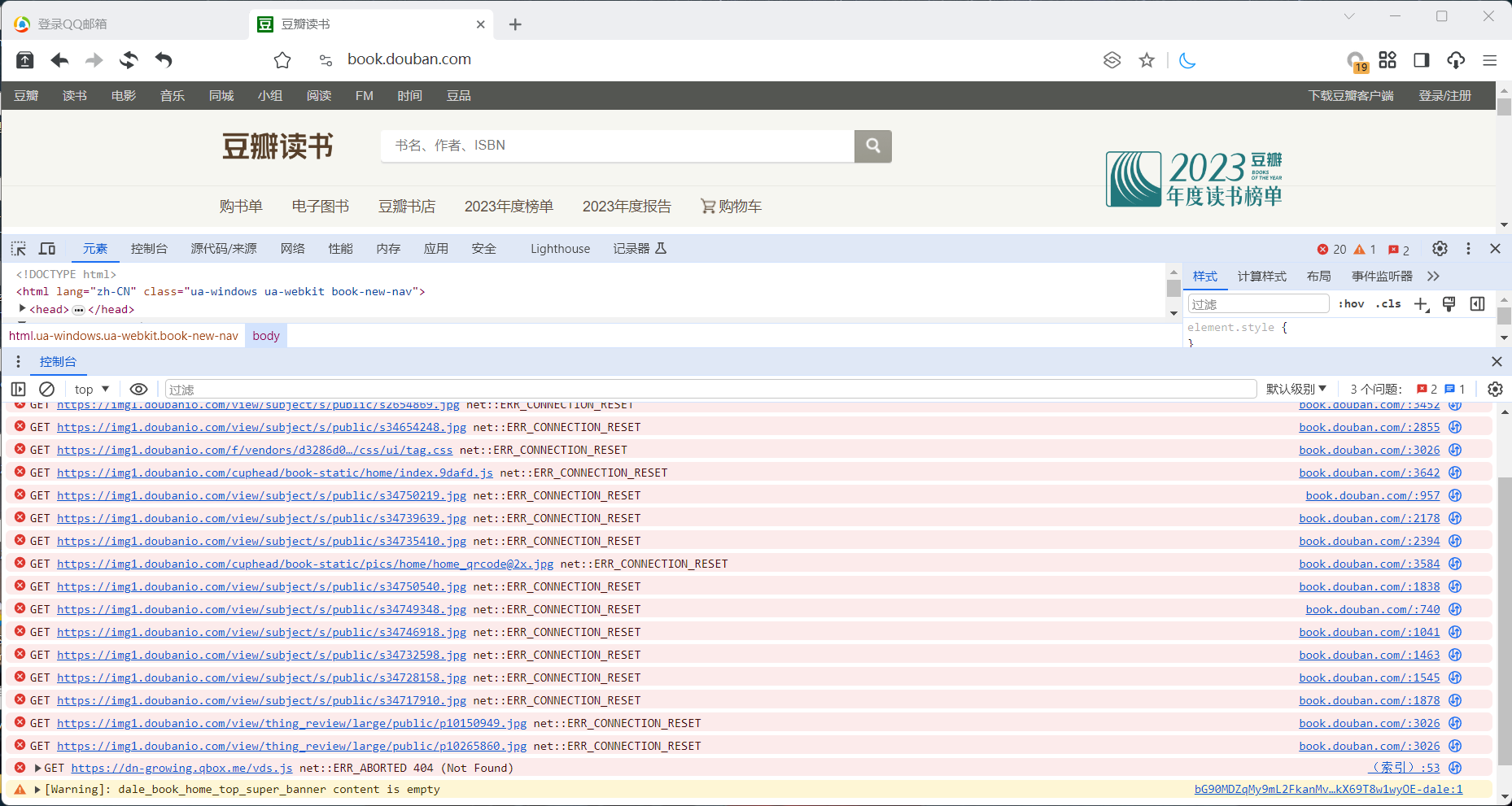Toggle .cls element classes panel

[1388, 304]
